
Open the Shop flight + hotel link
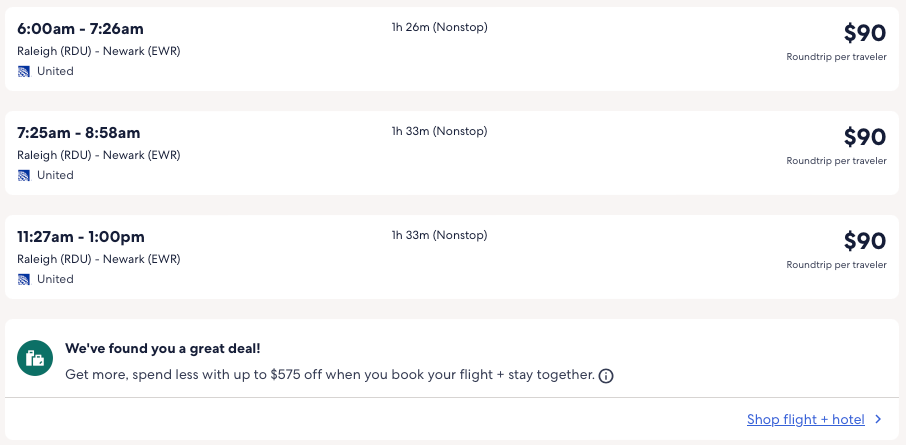pyautogui.click(x=806, y=420)
